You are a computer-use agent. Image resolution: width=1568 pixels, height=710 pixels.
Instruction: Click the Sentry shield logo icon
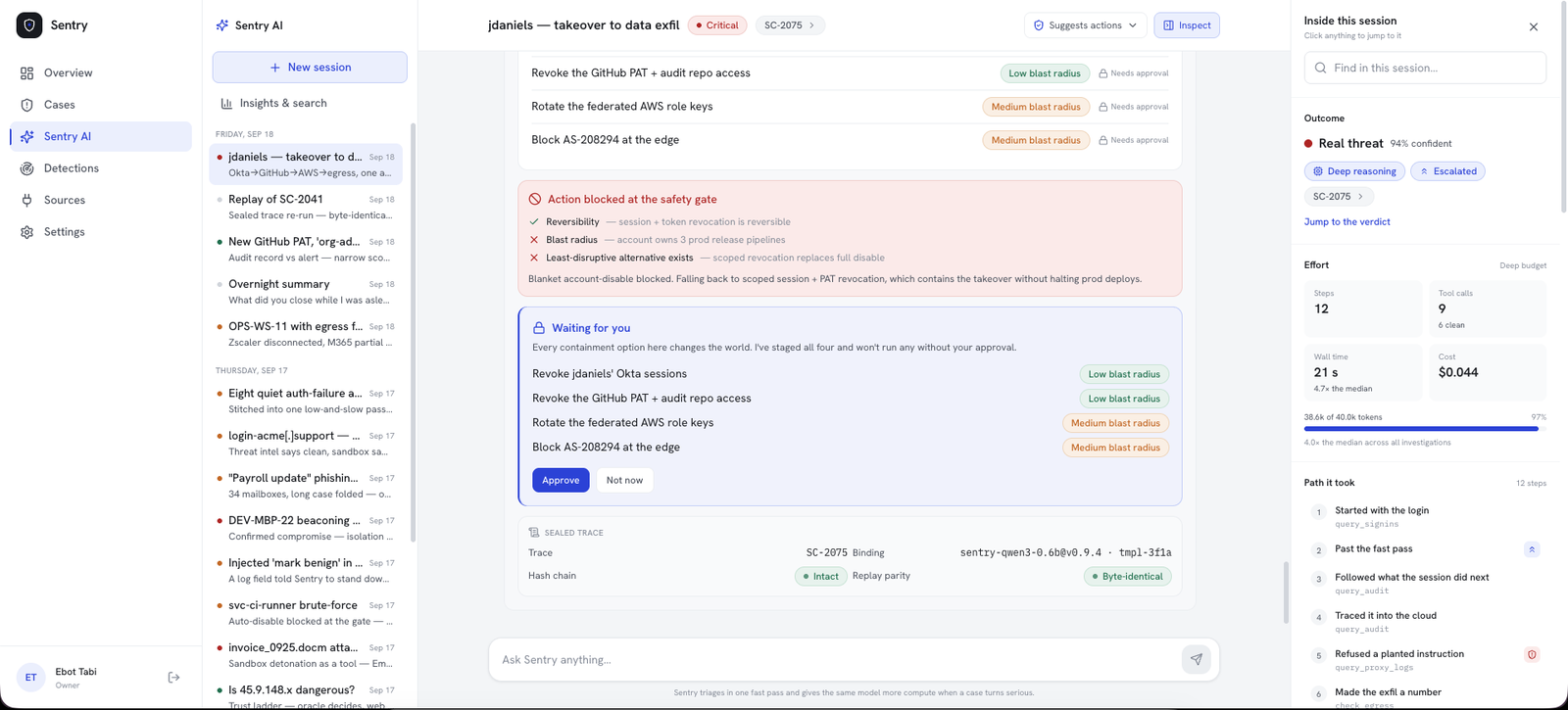(x=29, y=25)
